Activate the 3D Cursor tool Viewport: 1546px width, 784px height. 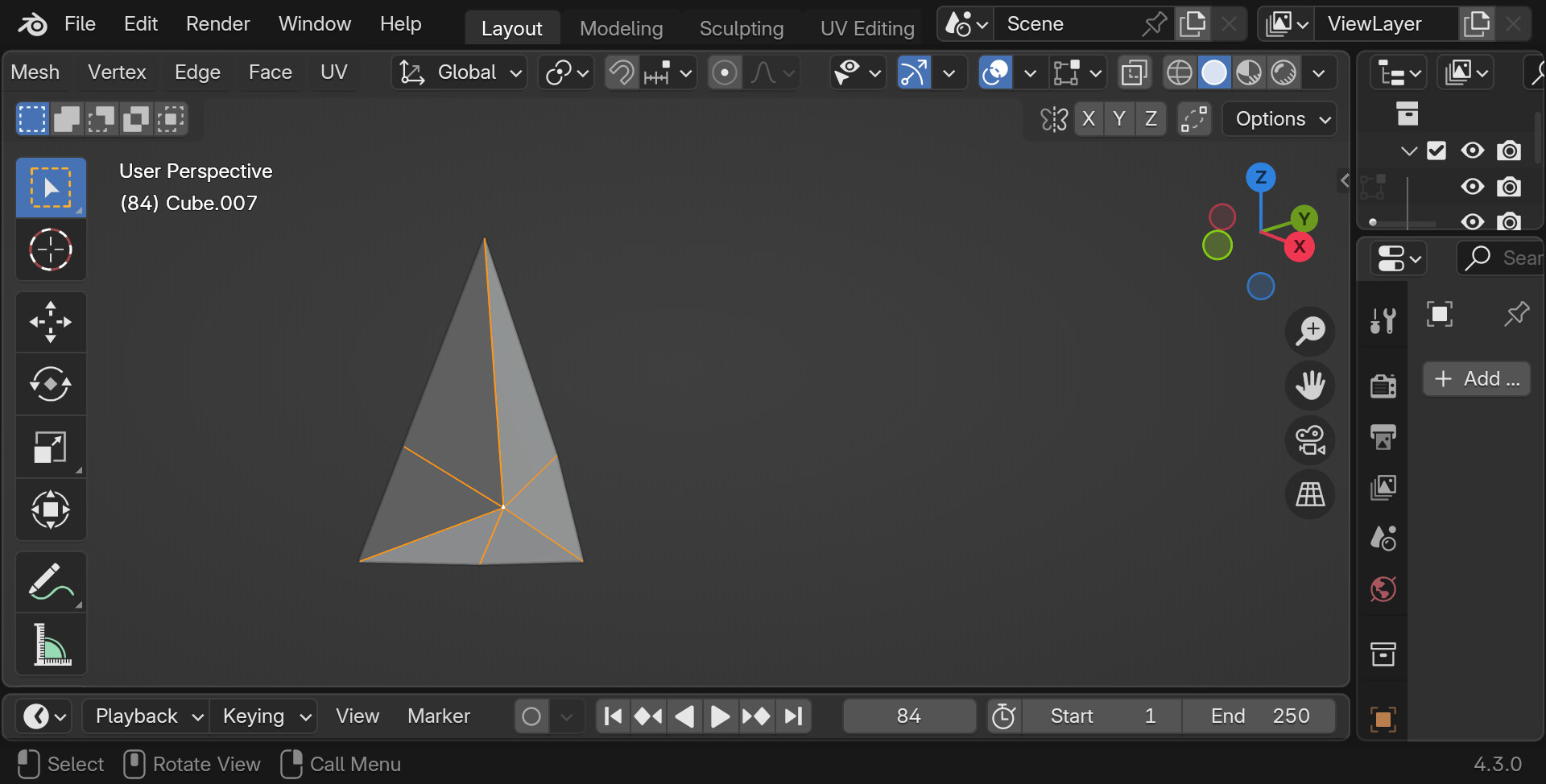51,250
